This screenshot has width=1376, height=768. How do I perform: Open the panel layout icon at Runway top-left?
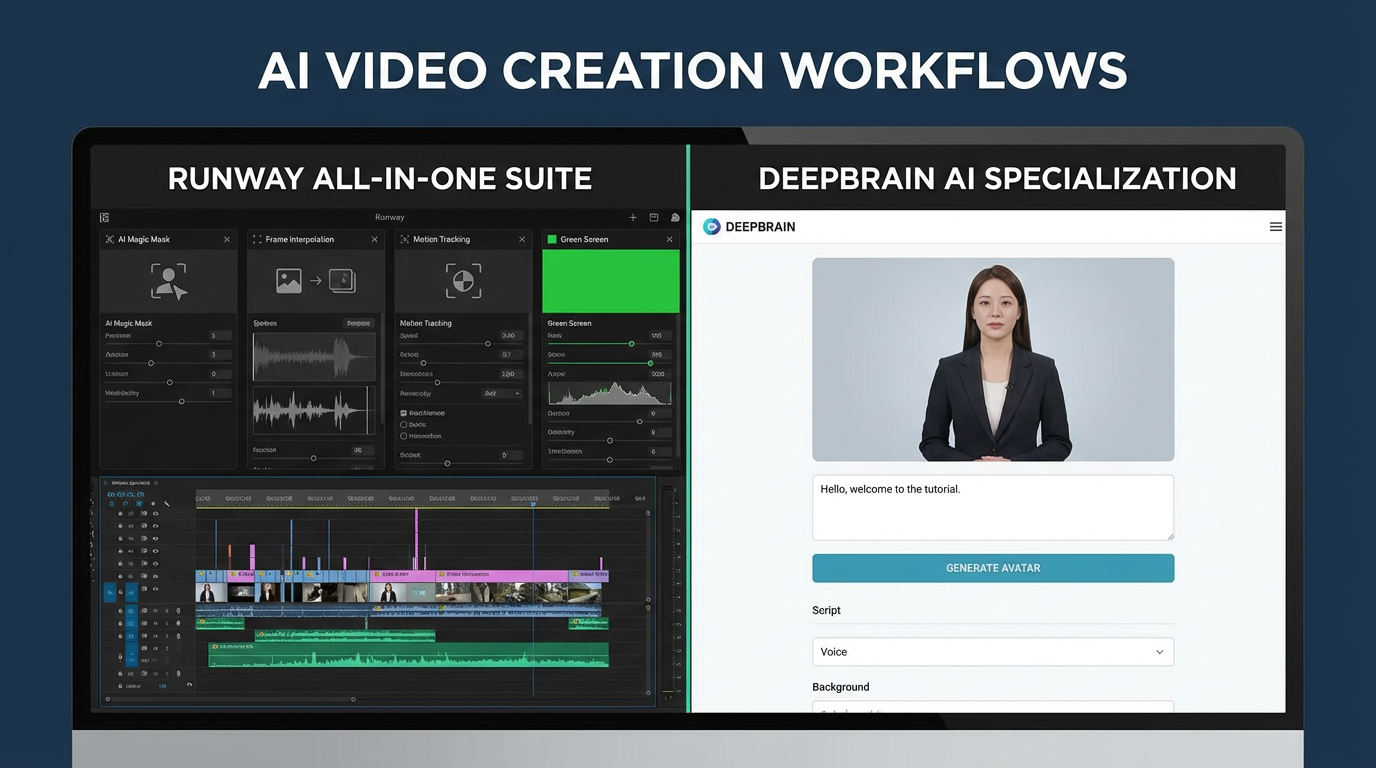(x=104, y=217)
